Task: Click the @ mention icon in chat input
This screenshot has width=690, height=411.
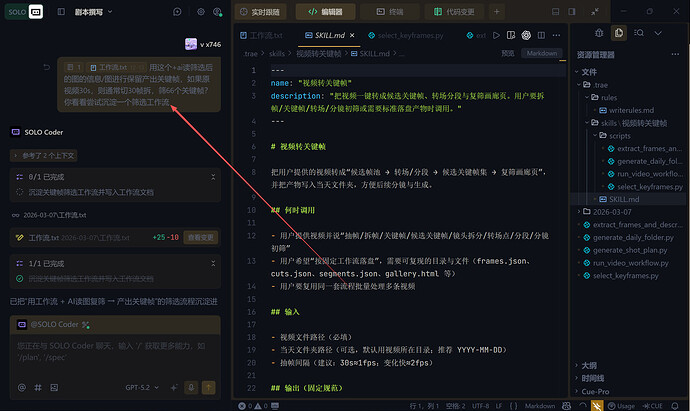Action: 21,386
